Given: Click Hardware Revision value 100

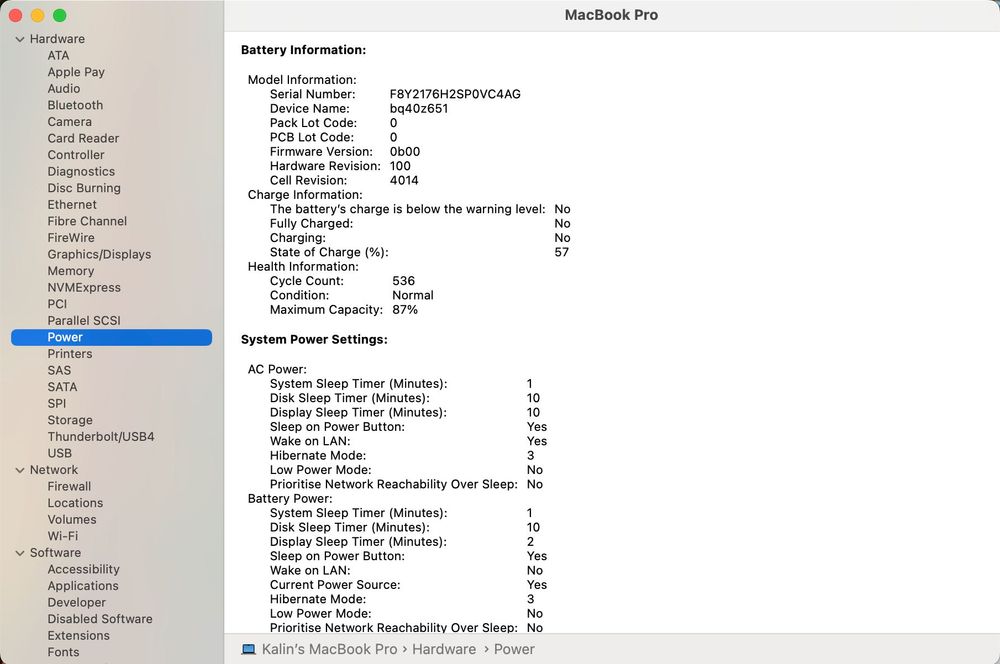Looking at the screenshot, I should click(401, 166).
